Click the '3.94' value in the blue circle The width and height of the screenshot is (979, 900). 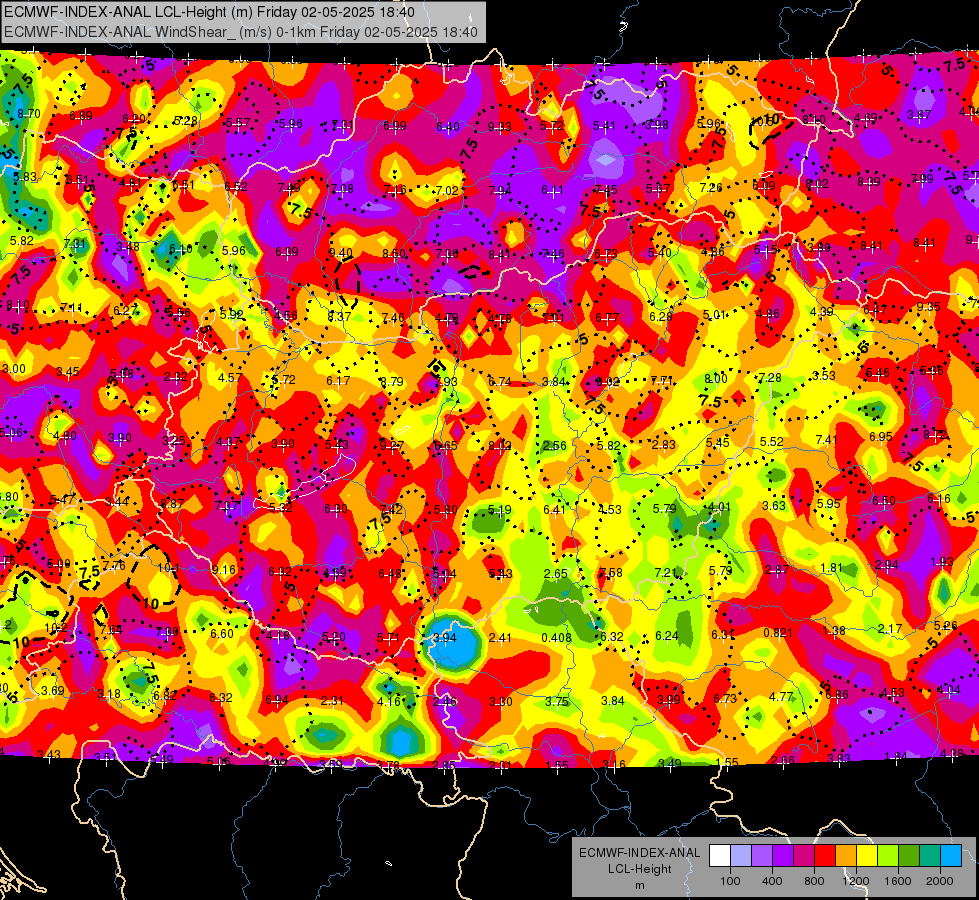pos(445,638)
